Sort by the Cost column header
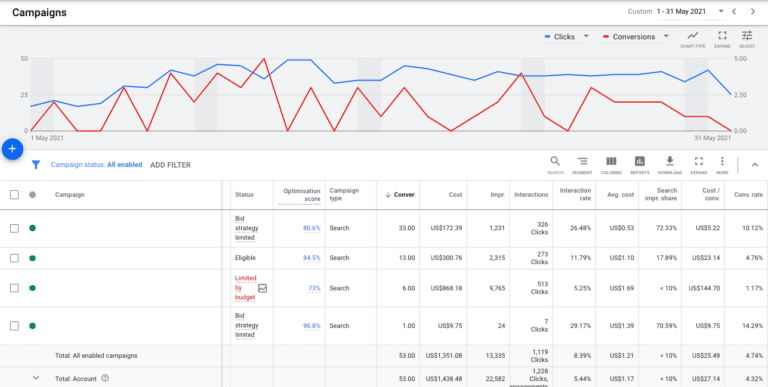Viewport: 768px width, 387px height. pyautogui.click(x=456, y=195)
